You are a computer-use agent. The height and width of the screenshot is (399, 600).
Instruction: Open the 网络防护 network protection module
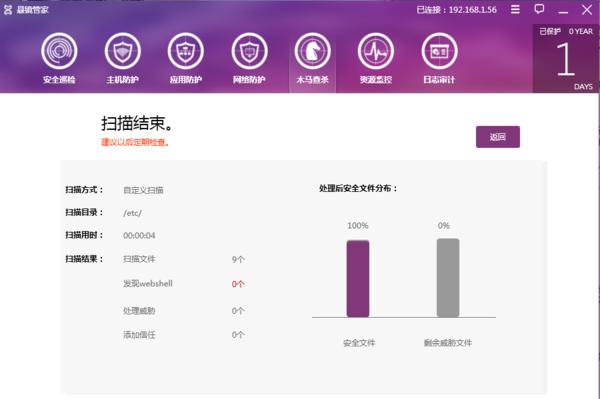[x=249, y=59]
